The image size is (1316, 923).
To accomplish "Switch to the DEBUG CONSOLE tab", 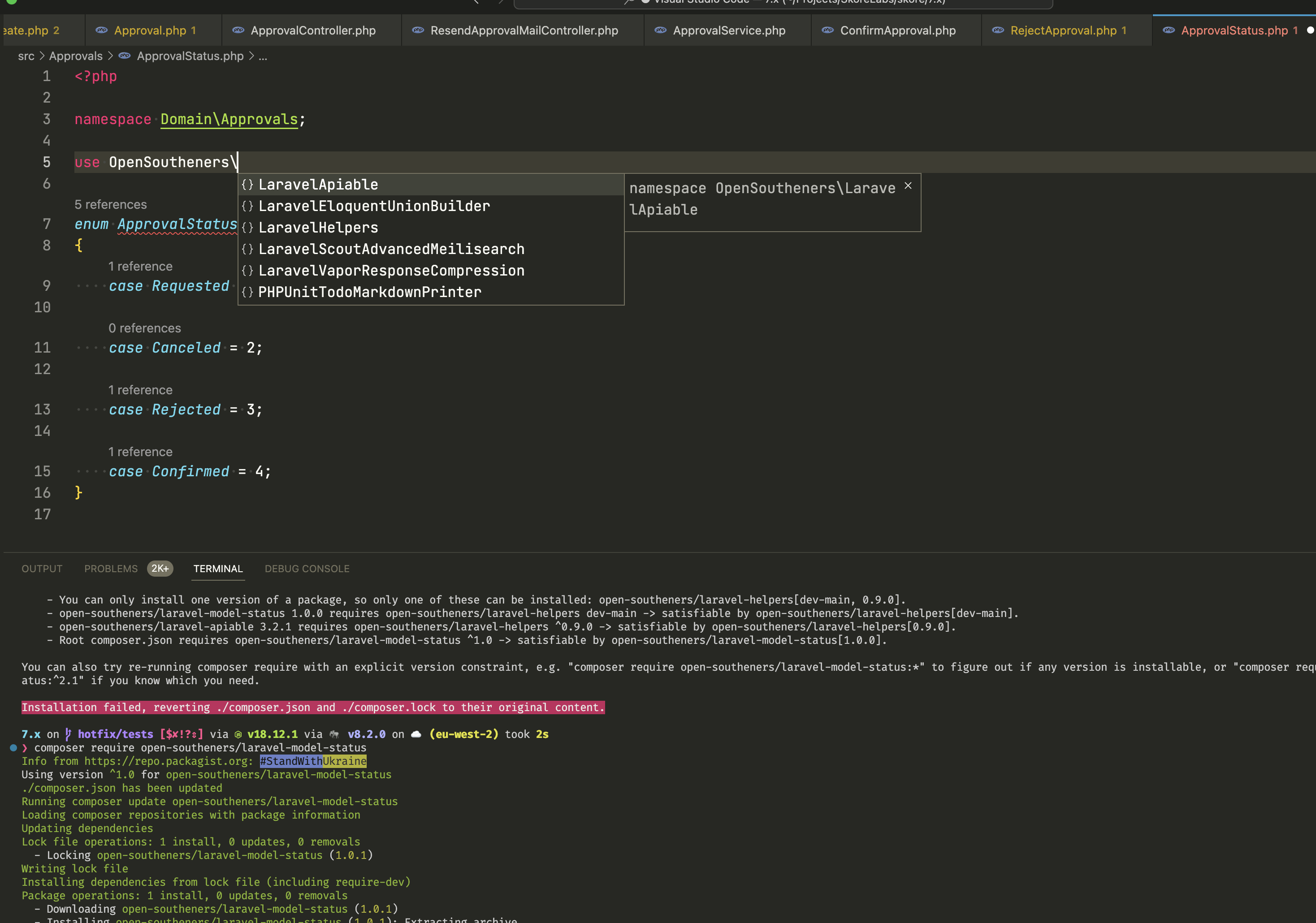I will coord(307,568).
